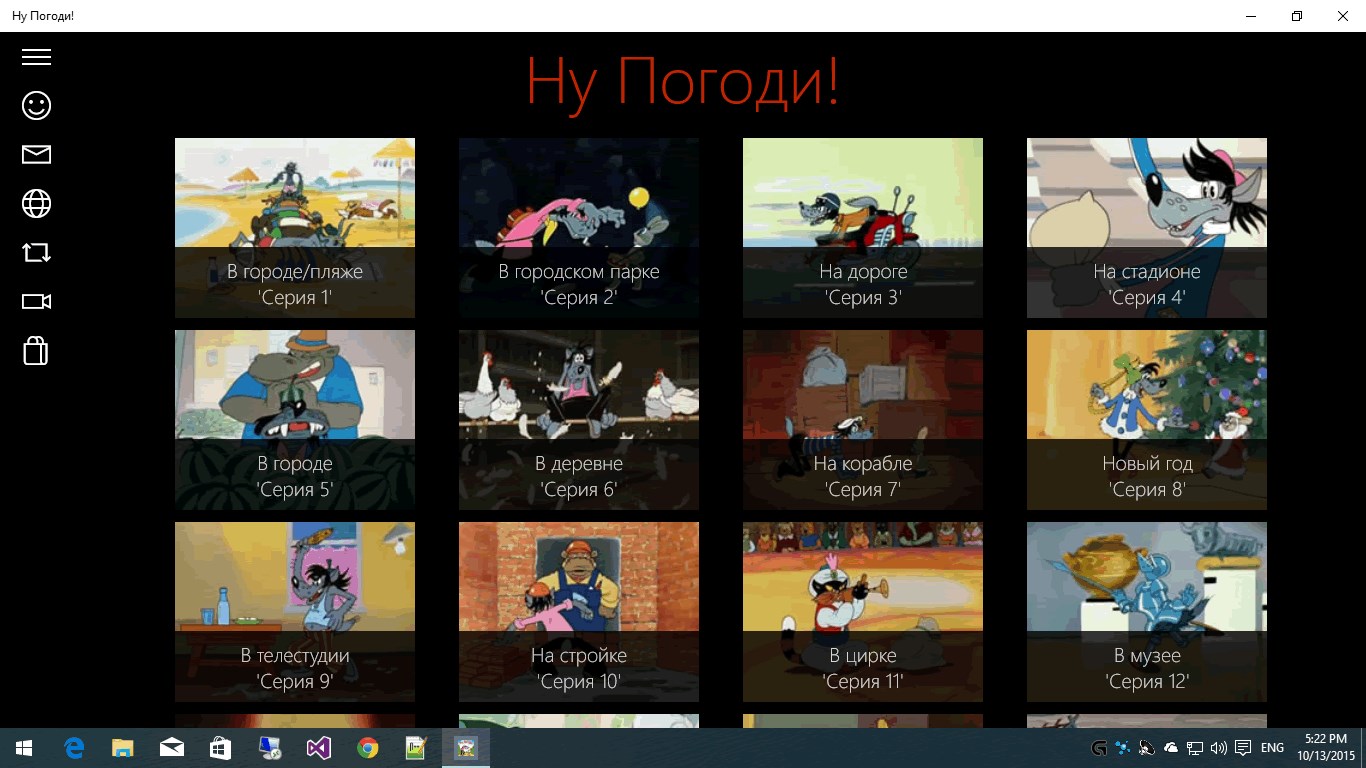The image size is (1366, 768).
Task: Click the ENG language indicator
Action: click(x=1272, y=748)
